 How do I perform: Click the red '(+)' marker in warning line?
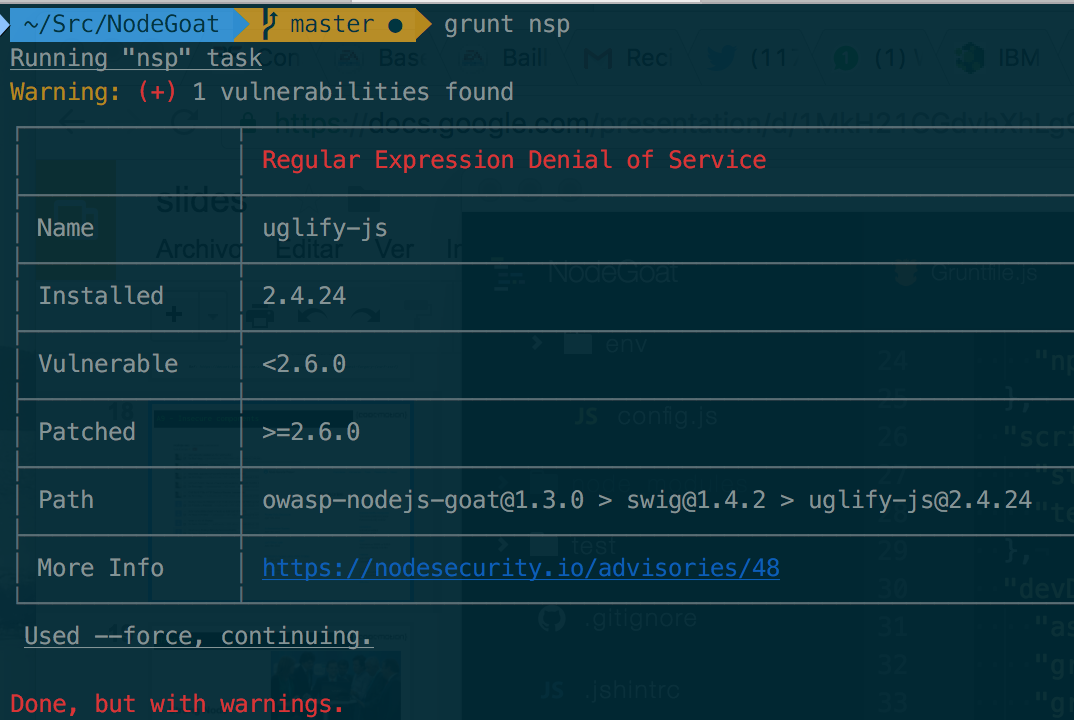[x=157, y=92]
